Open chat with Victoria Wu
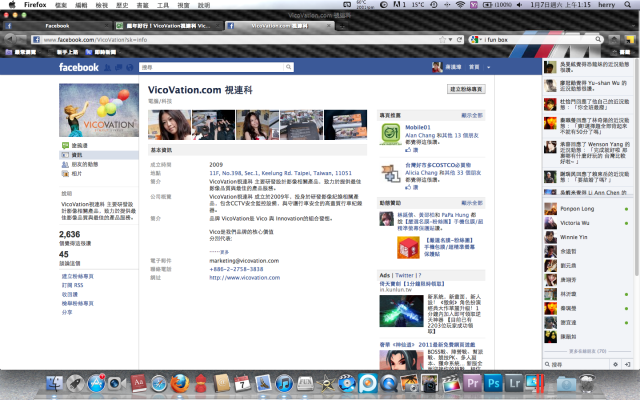The width and height of the screenshot is (640, 400). tap(587, 223)
